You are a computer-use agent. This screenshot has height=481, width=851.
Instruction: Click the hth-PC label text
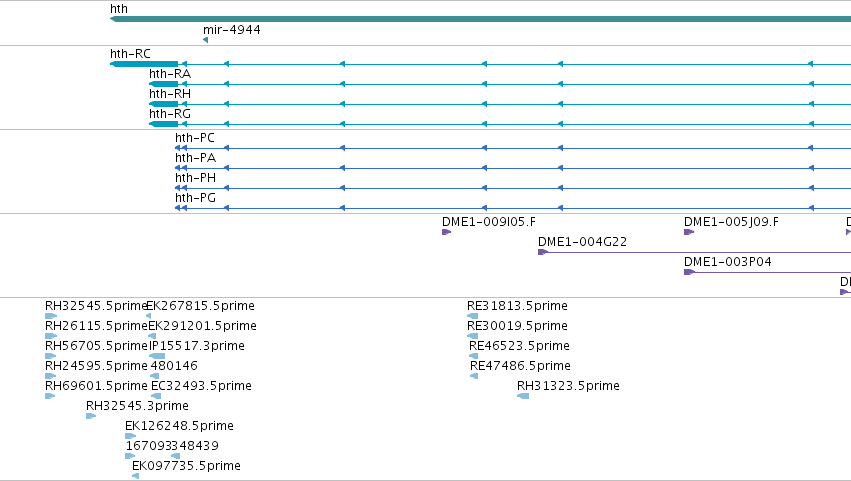tap(195, 138)
